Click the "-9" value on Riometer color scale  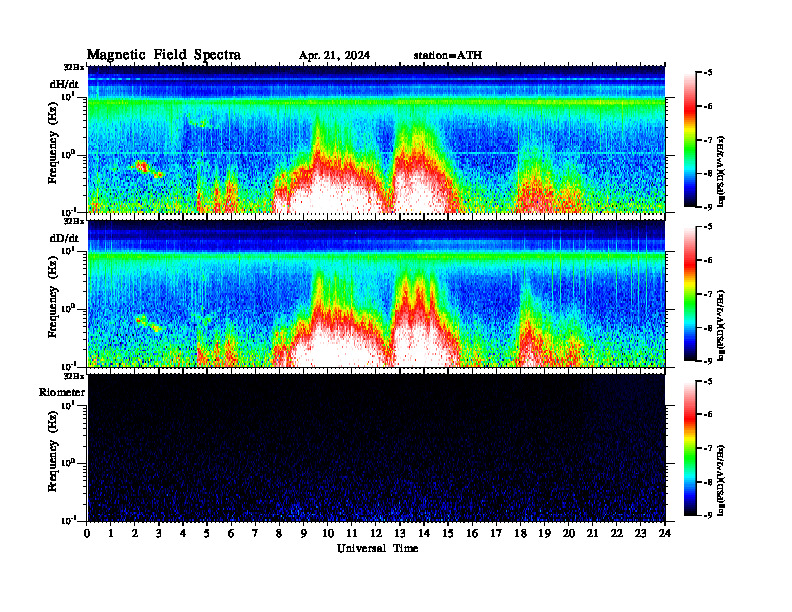pyautogui.click(x=708, y=515)
